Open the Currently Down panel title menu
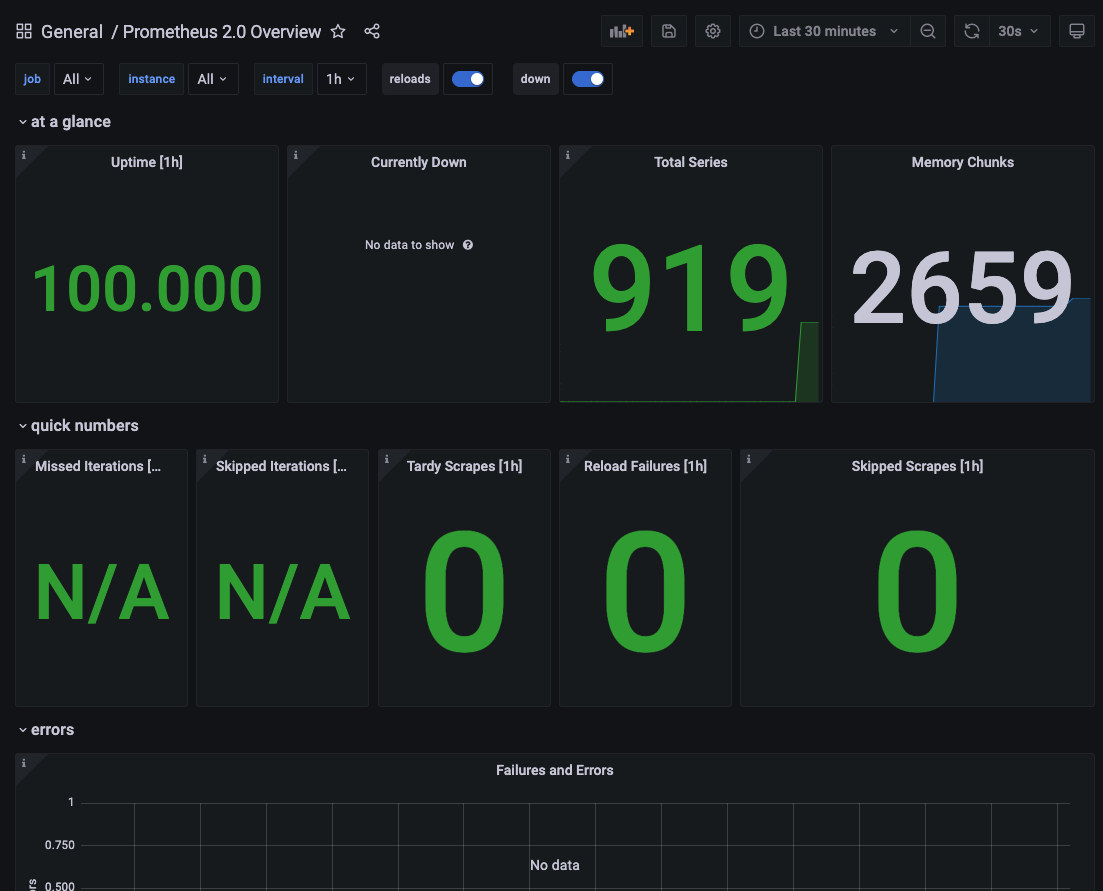Viewport: 1103px width, 891px height. click(x=419, y=162)
